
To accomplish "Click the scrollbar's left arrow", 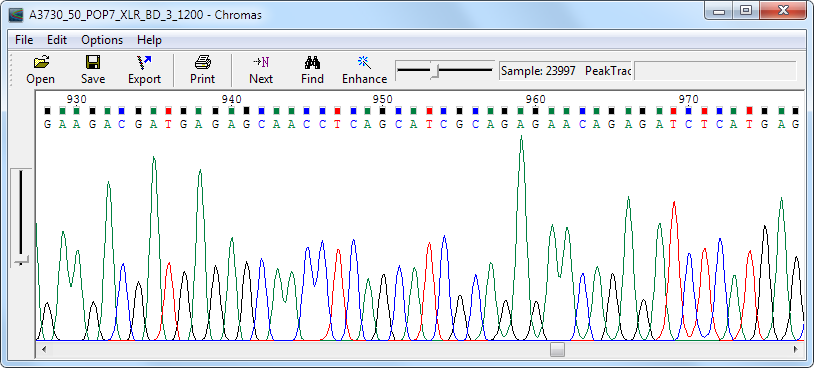I will tap(44, 349).
